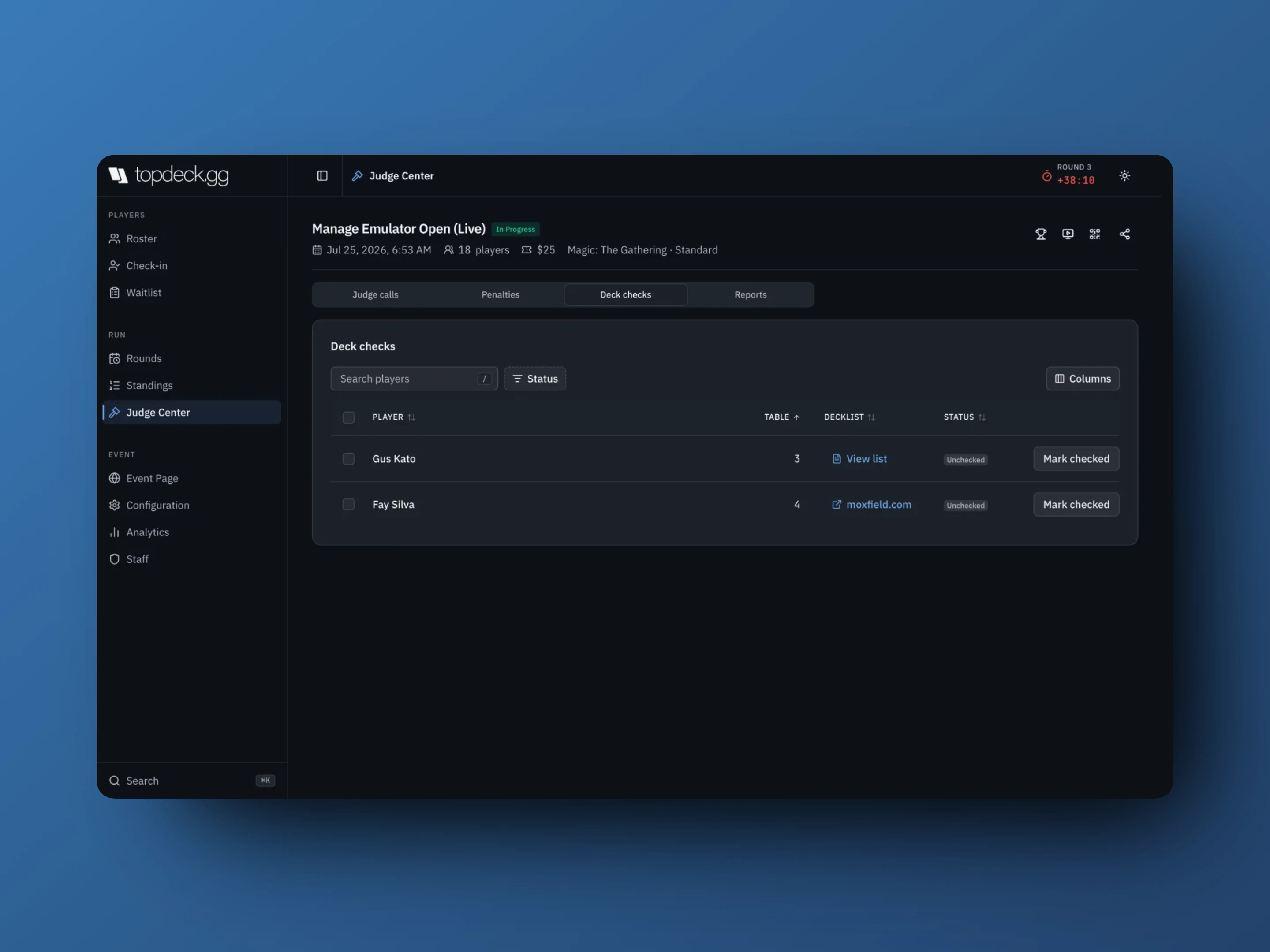The image size is (1270, 952).
Task: Sort by Table column
Action: tap(781, 417)
